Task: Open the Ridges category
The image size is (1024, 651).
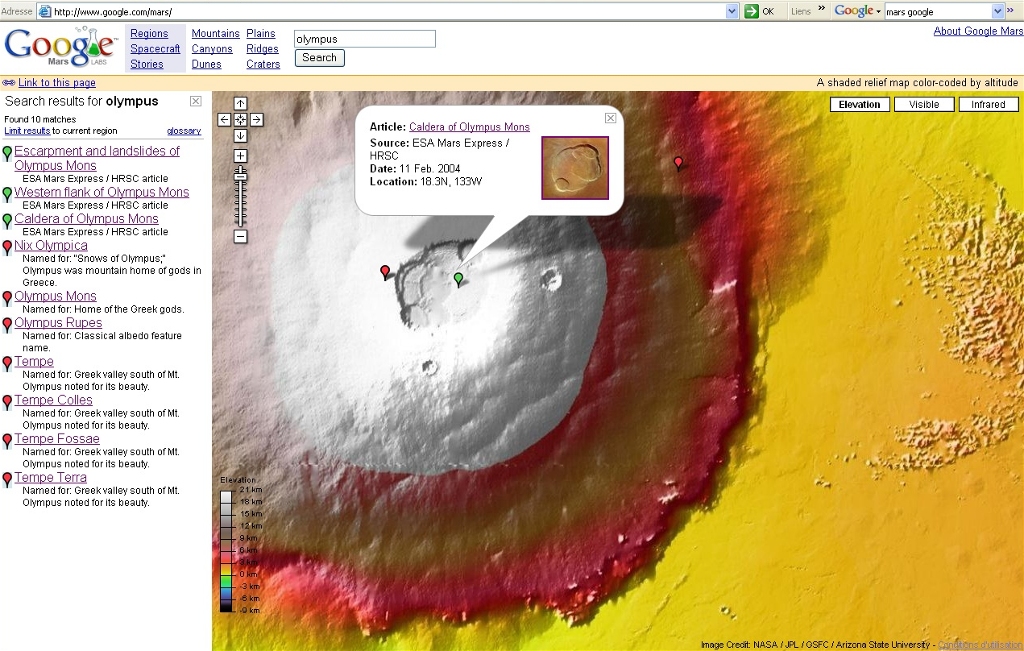Action: tap(262, 49)
